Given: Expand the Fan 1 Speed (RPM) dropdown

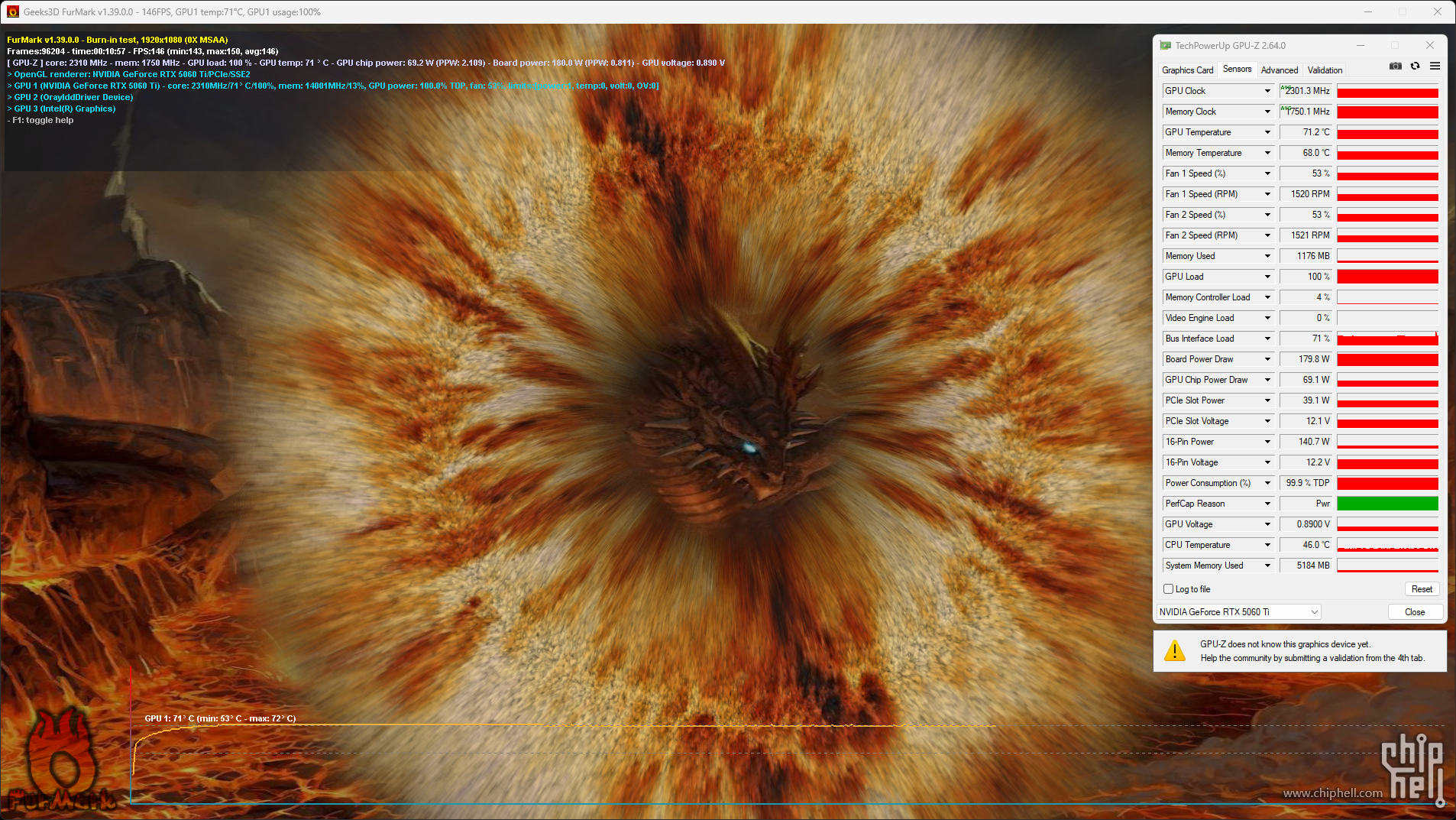Looking at the screenshot, I should [1267, 194].
